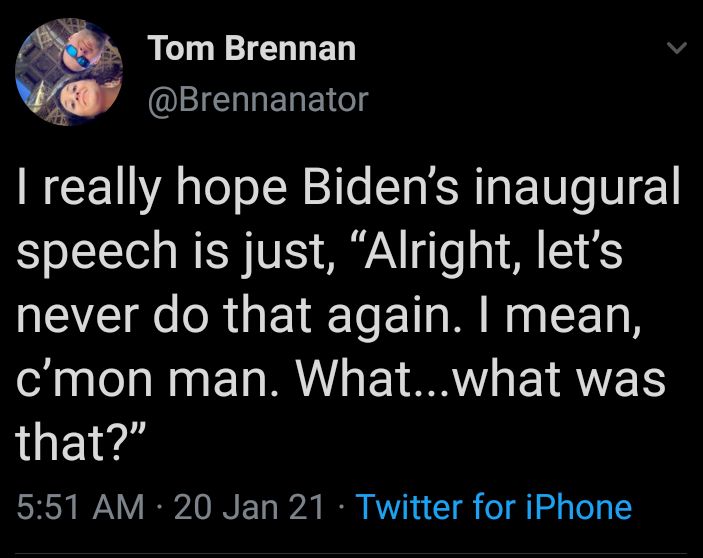This screenshot has height=558, width=703.
Task: Click the Twitter for iPhone source link
Action: (x=494, y=507)
